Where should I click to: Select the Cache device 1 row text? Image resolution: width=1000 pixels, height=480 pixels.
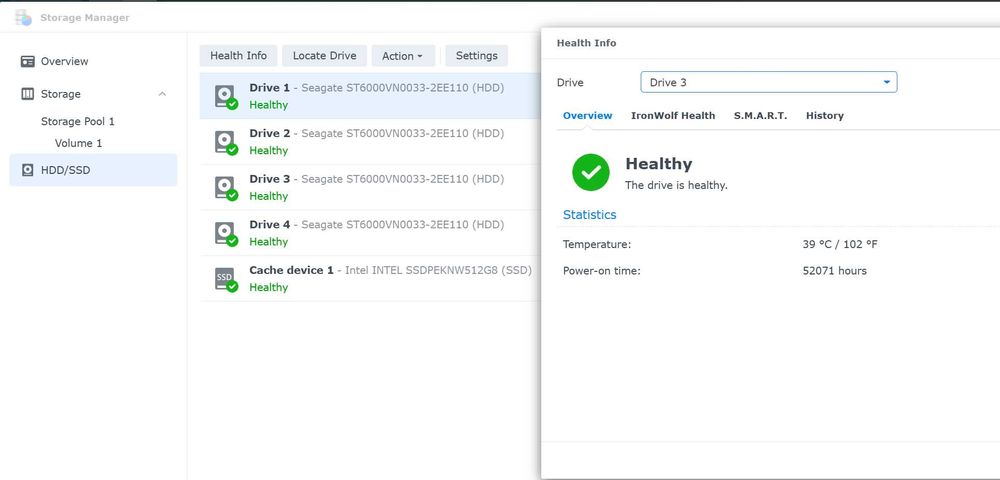[390, 270]
